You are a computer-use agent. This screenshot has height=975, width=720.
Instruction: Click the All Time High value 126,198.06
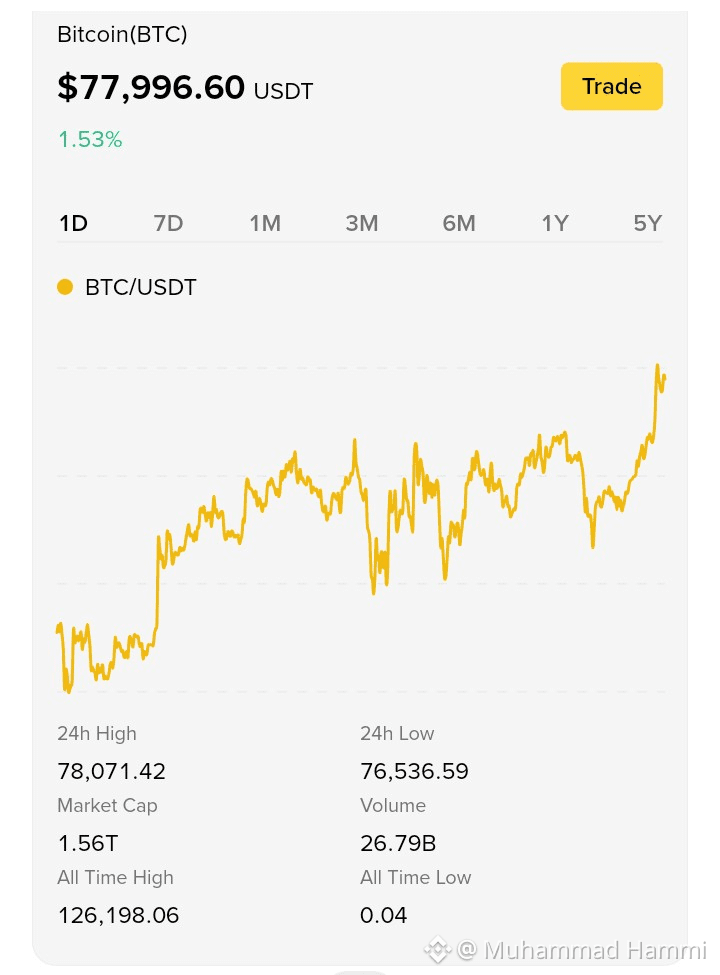tap(118, 915)
